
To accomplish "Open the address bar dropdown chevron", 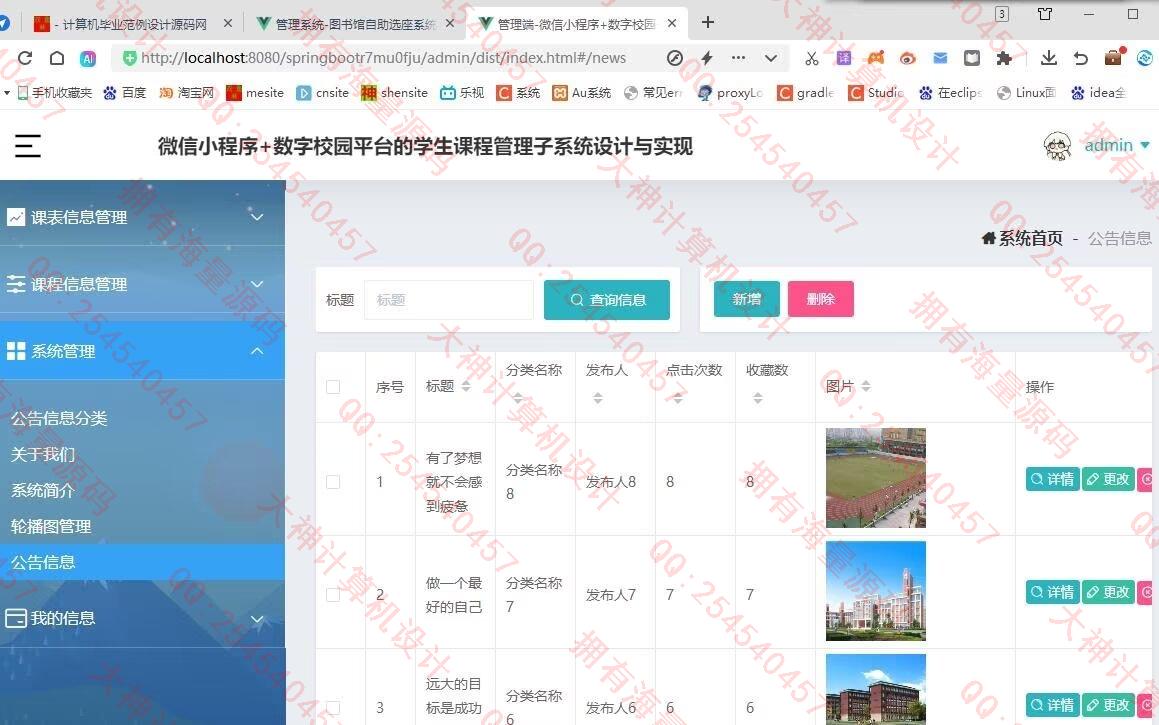I will (771, 58).
